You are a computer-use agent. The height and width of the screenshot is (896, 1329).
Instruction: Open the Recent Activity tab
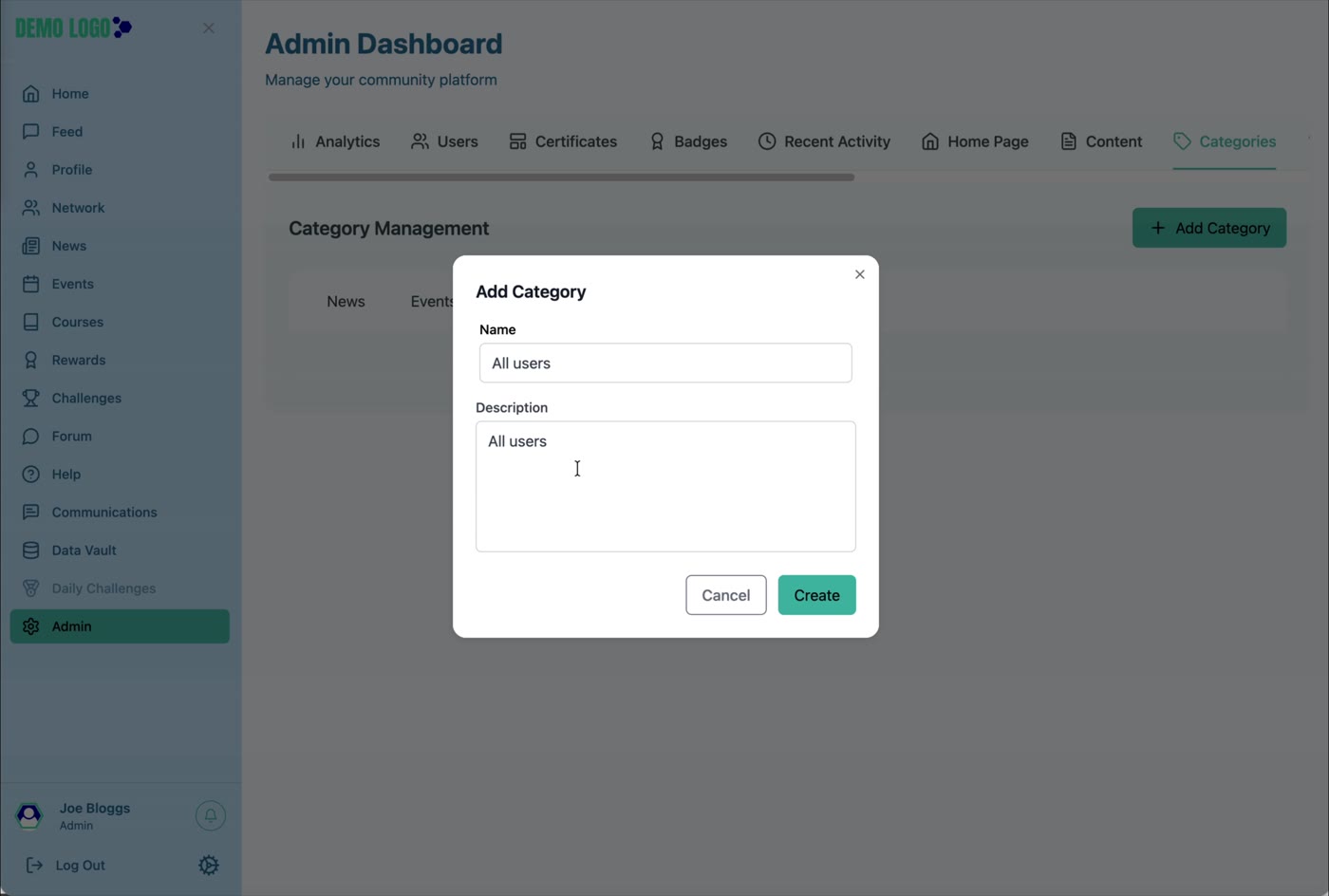tap(824, 141)
